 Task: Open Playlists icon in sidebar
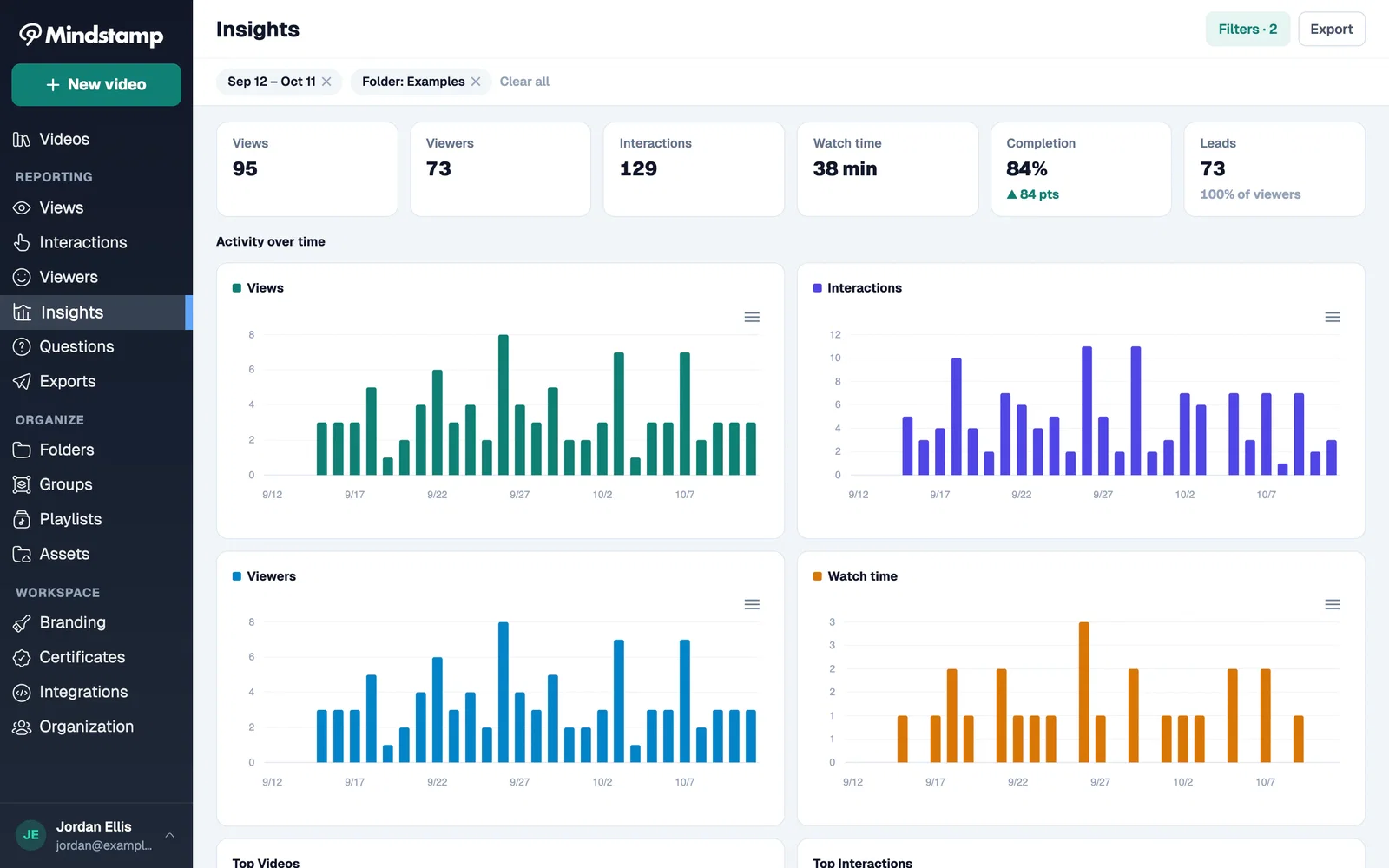pos(22,520)
